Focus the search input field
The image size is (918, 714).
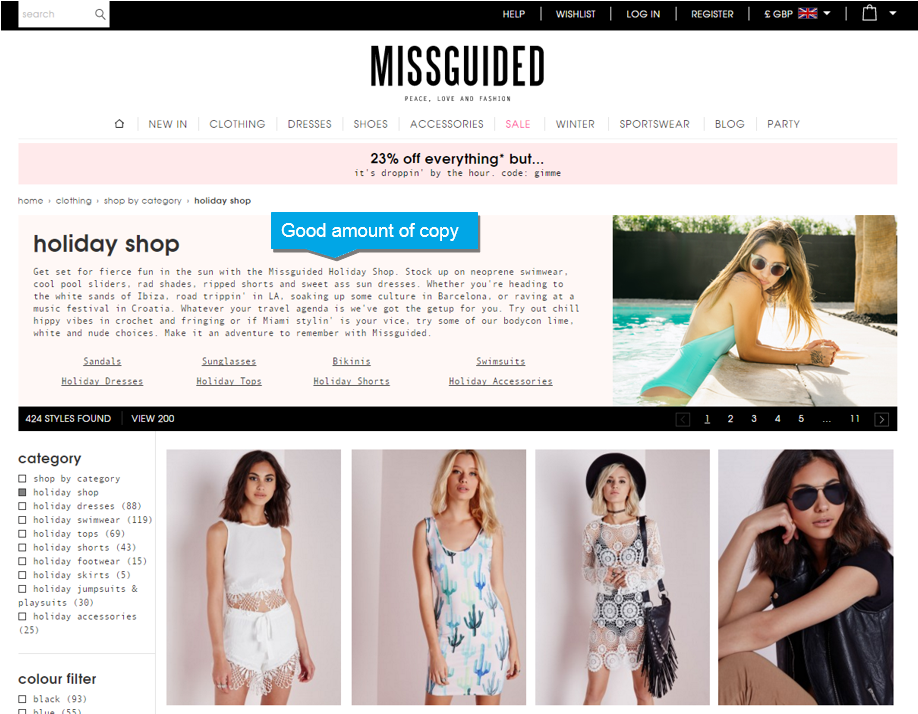57,14
